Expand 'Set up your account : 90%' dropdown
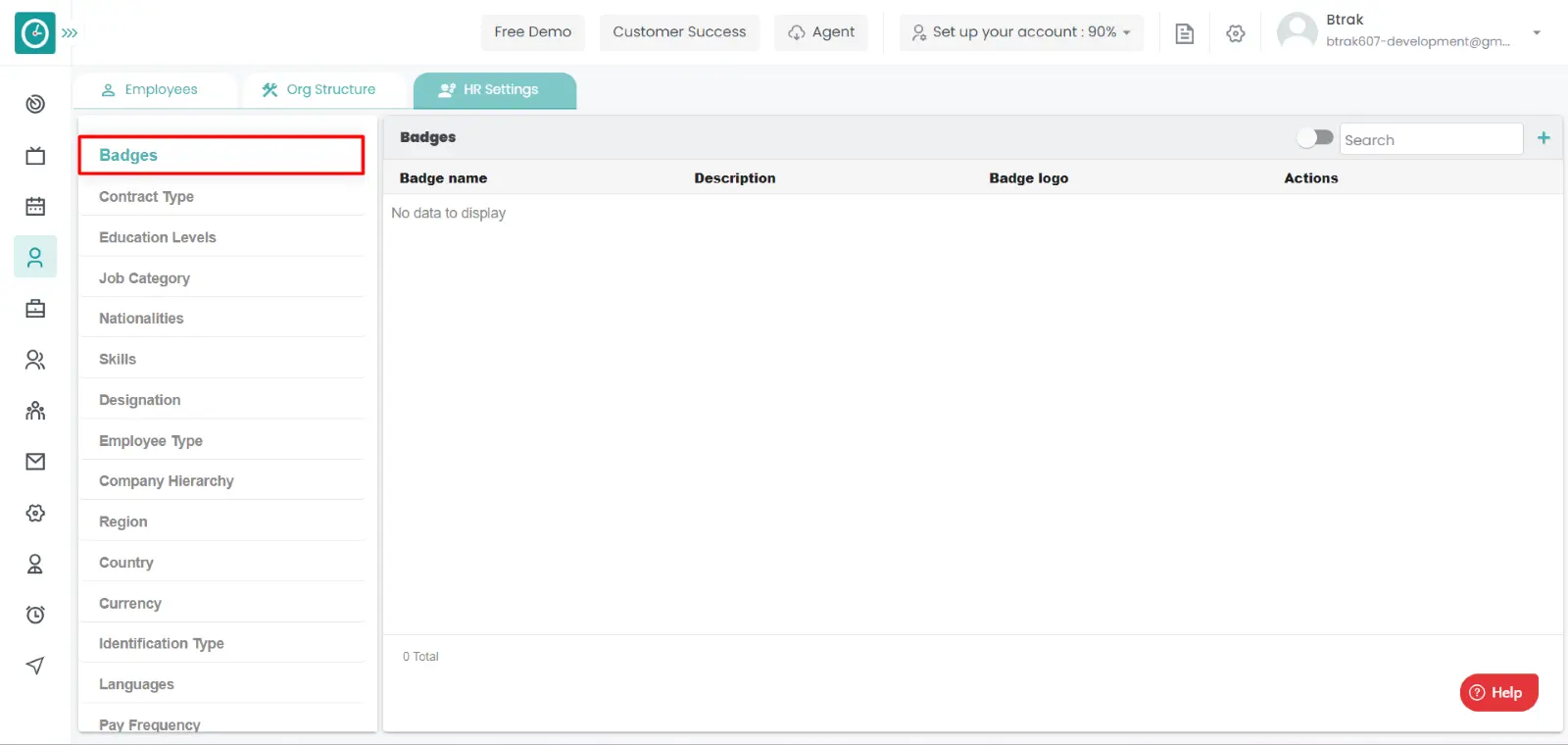This screenshot has height=745, width=1568. tap(1021, 32)
